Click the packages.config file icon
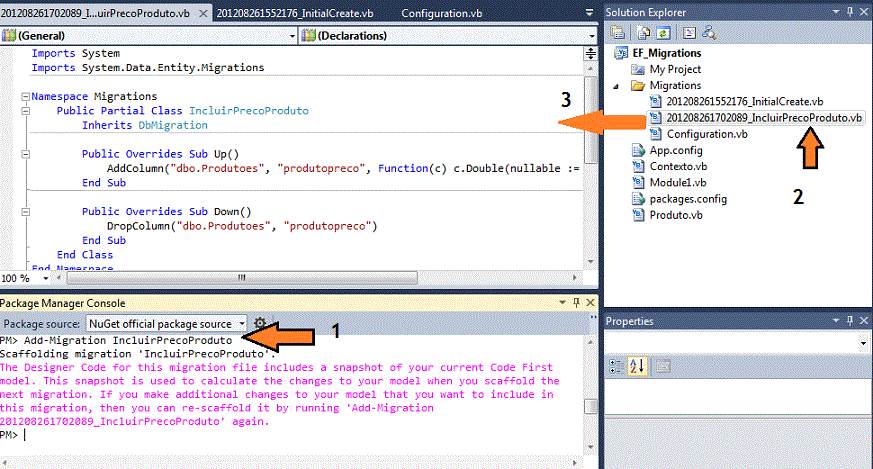The width and height of the screenshot is (873, 469). (x=638, y=198)
